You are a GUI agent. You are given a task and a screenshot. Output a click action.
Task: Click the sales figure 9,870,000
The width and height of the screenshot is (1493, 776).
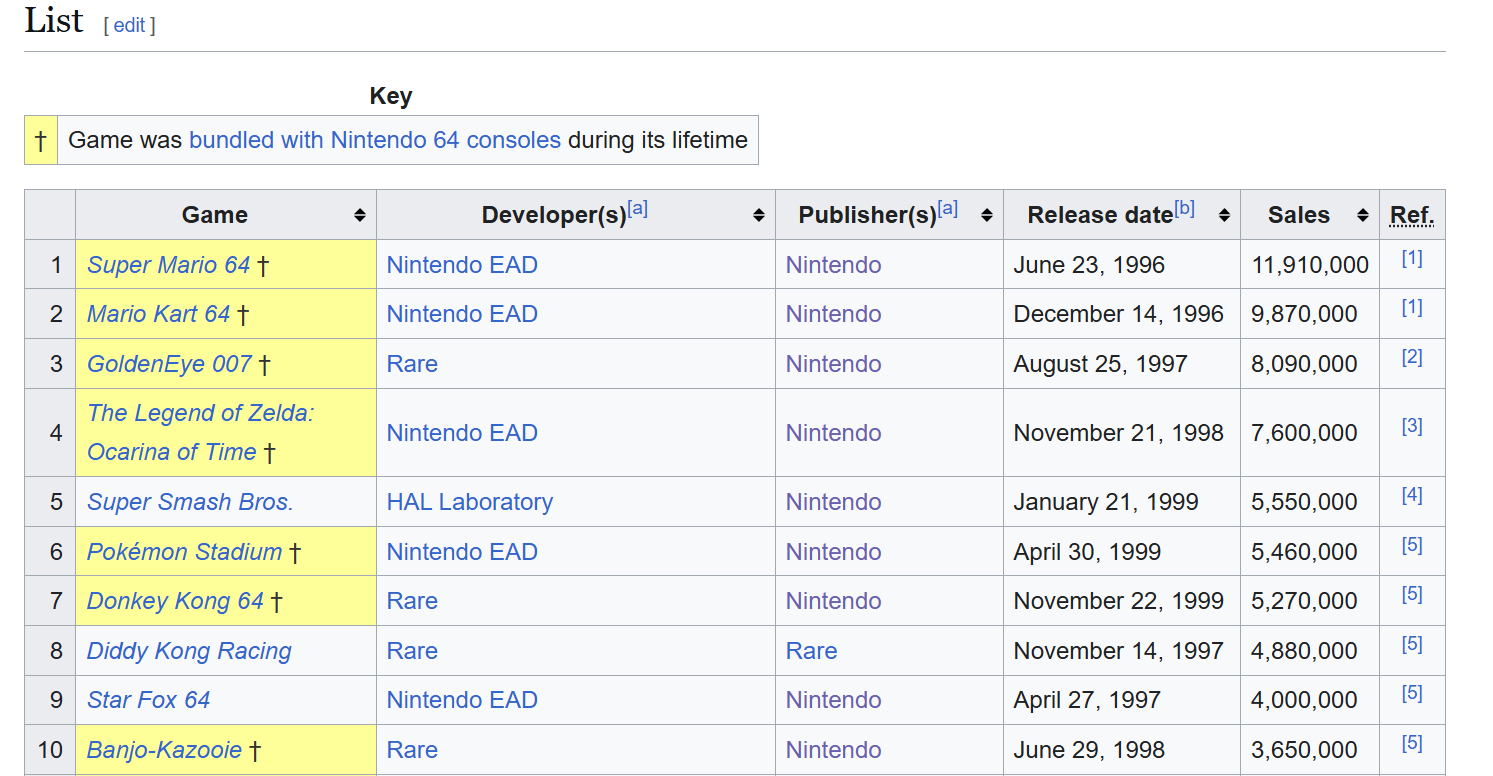click(1304, 314)
